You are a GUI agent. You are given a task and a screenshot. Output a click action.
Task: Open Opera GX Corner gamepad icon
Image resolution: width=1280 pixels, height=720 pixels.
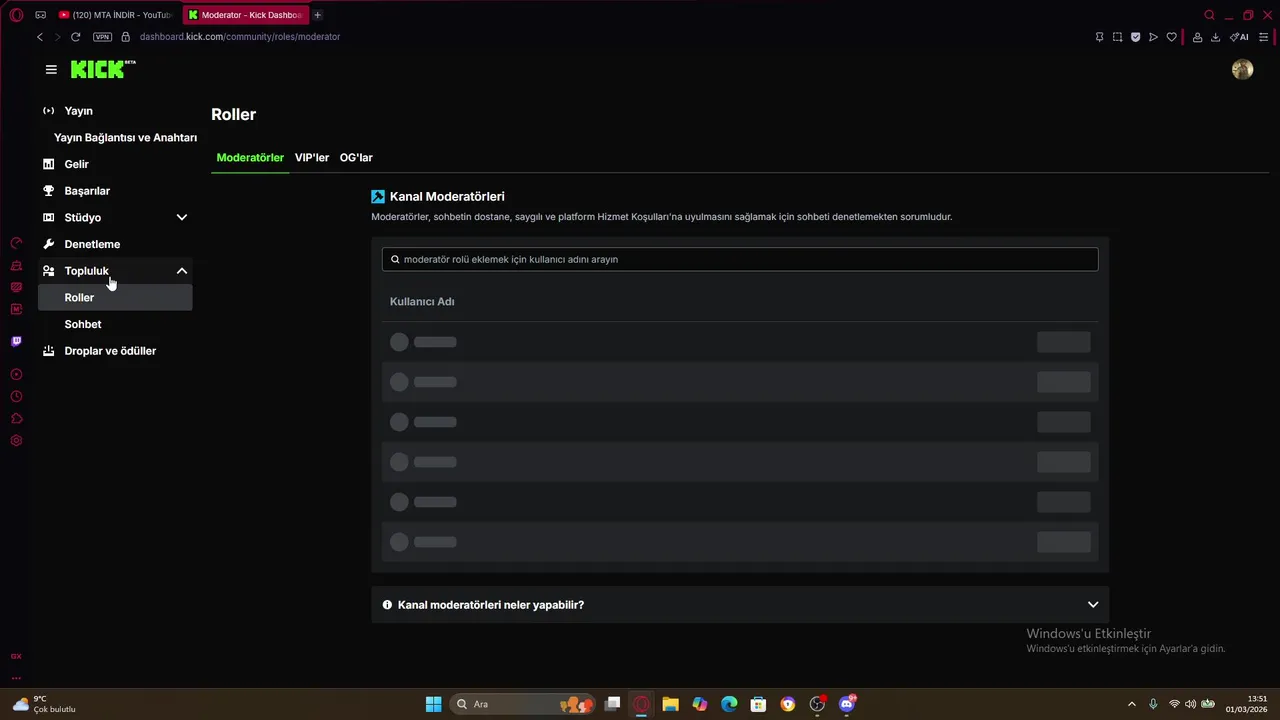(x=41, y=15)
